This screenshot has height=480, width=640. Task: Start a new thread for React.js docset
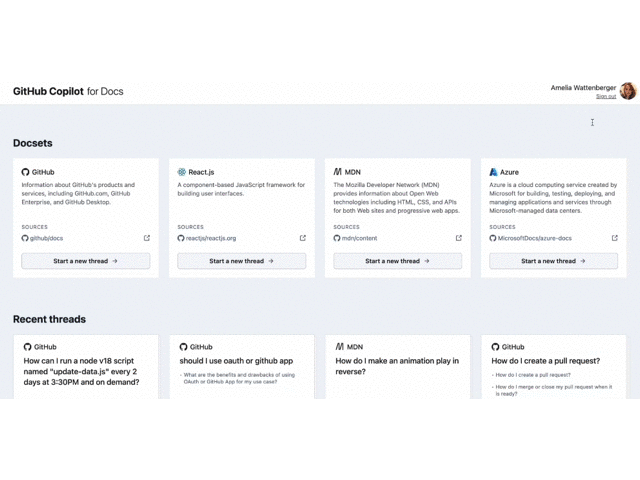242,261
